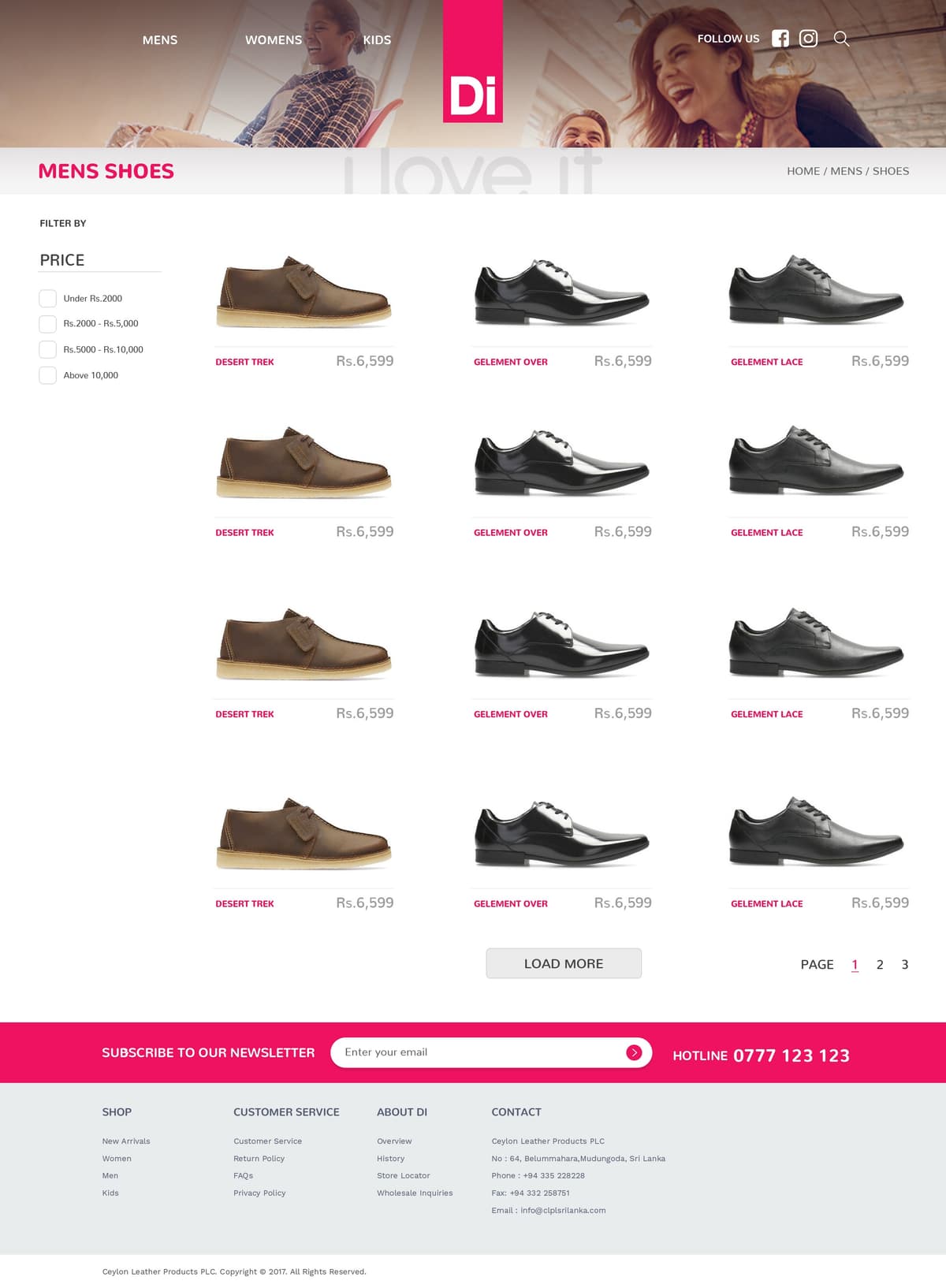Click the LOAD MORE button
Image resolution: width=946 pixels, height=1288 pixels.
pos(564,963)
